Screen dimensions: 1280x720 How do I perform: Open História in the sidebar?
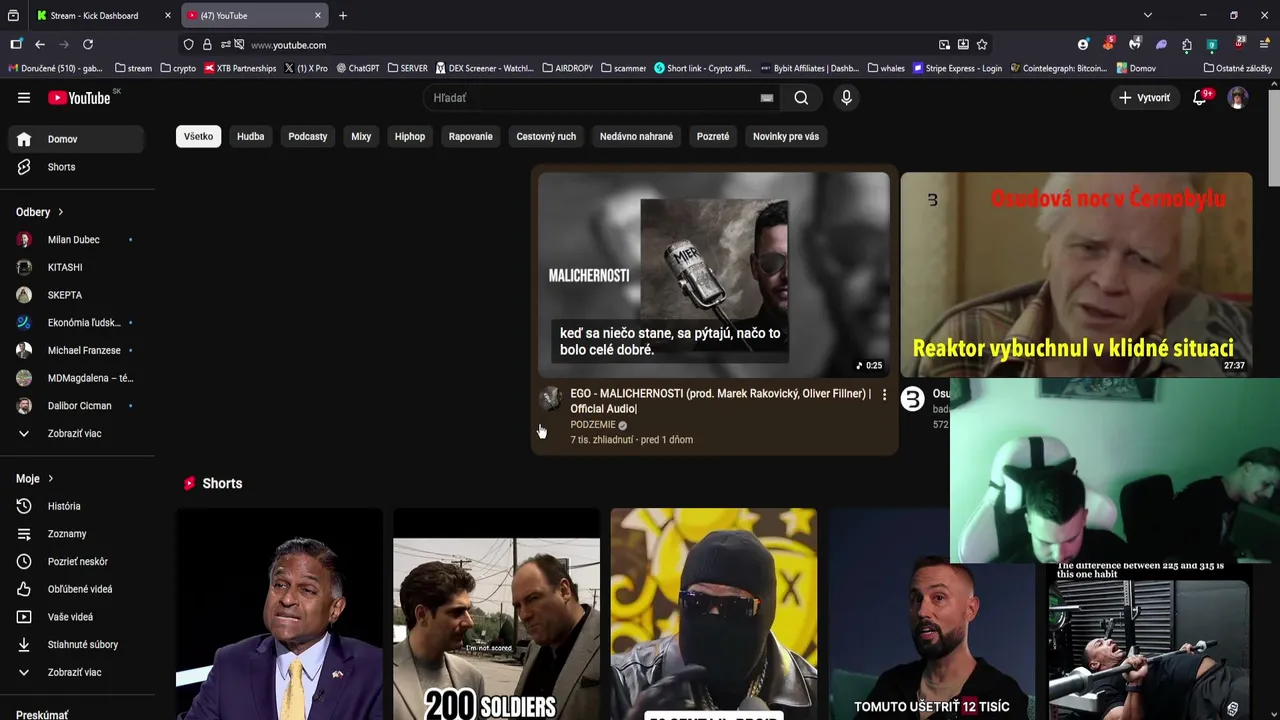click(x=76, y=506)
